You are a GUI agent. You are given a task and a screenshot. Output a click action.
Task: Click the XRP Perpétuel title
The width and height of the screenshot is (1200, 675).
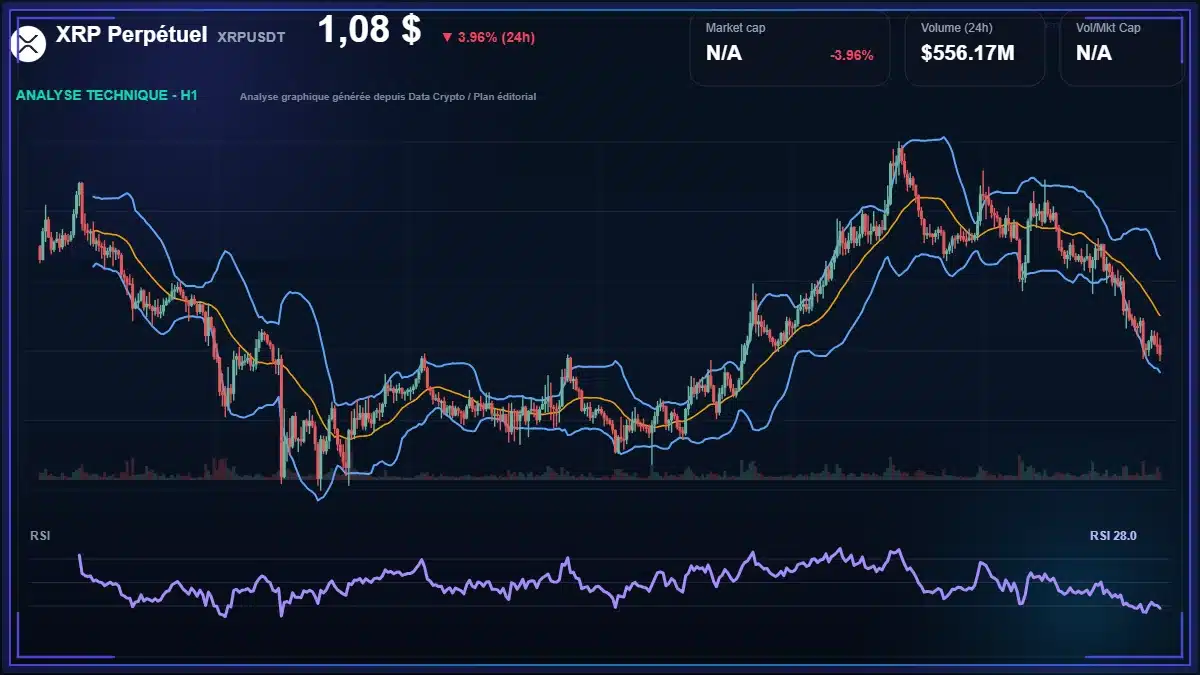(x=131, y=35)
